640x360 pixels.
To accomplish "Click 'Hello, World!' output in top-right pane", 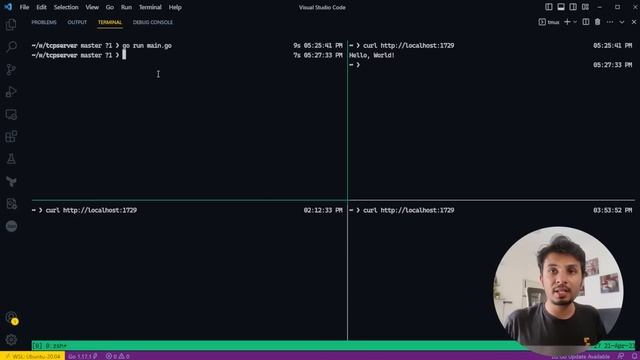I will pyautogui.click(x=372, y=55).
